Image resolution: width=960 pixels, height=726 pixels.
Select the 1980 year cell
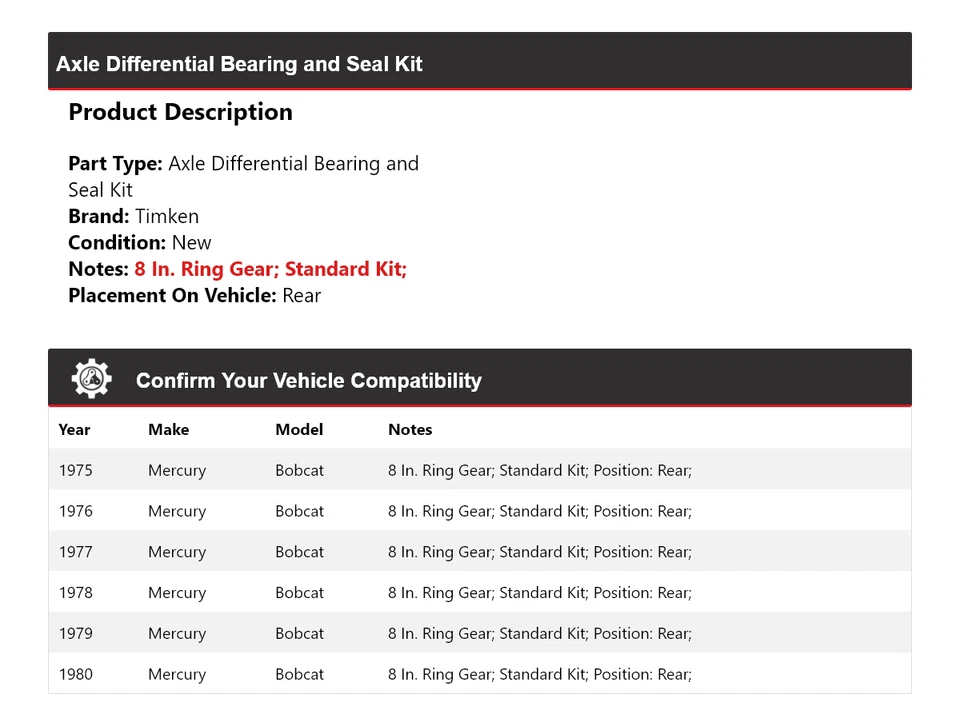75,675
